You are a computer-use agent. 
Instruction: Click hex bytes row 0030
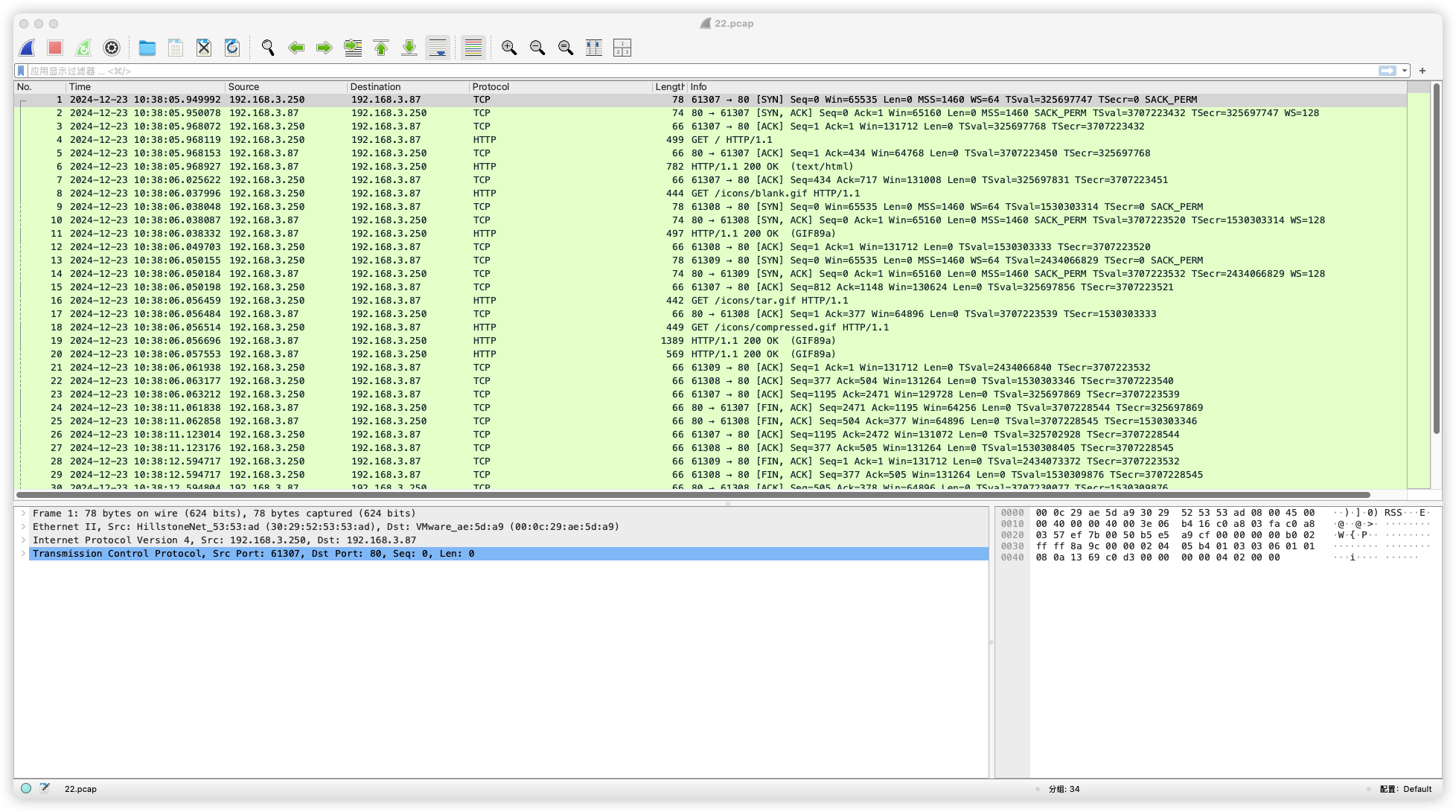[x=1175, y=546]
